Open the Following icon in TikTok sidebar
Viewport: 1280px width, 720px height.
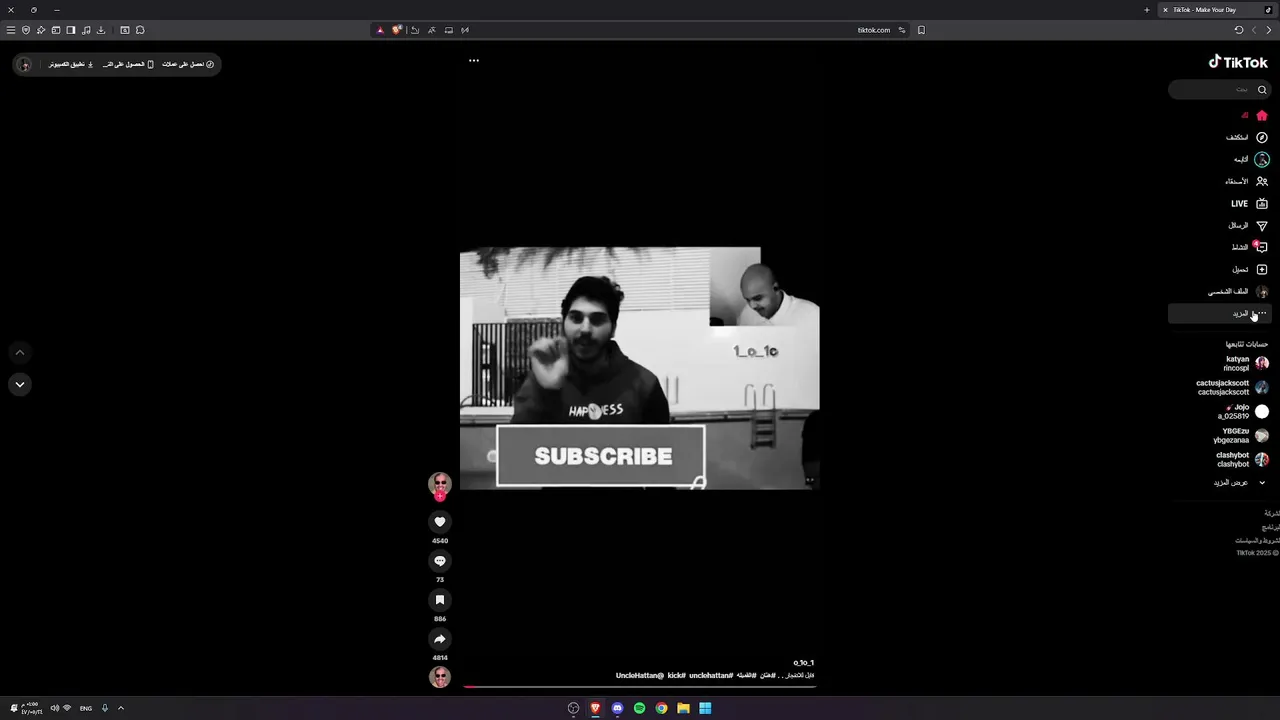tap(1262, 160)
